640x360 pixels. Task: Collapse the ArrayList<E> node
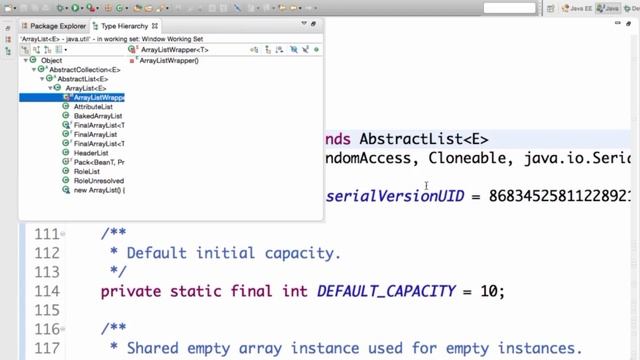coord(50,88)
